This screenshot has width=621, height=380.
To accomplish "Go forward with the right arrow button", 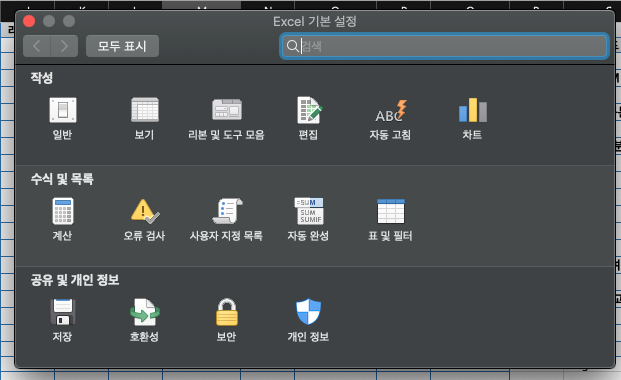I will click(64, 46).
